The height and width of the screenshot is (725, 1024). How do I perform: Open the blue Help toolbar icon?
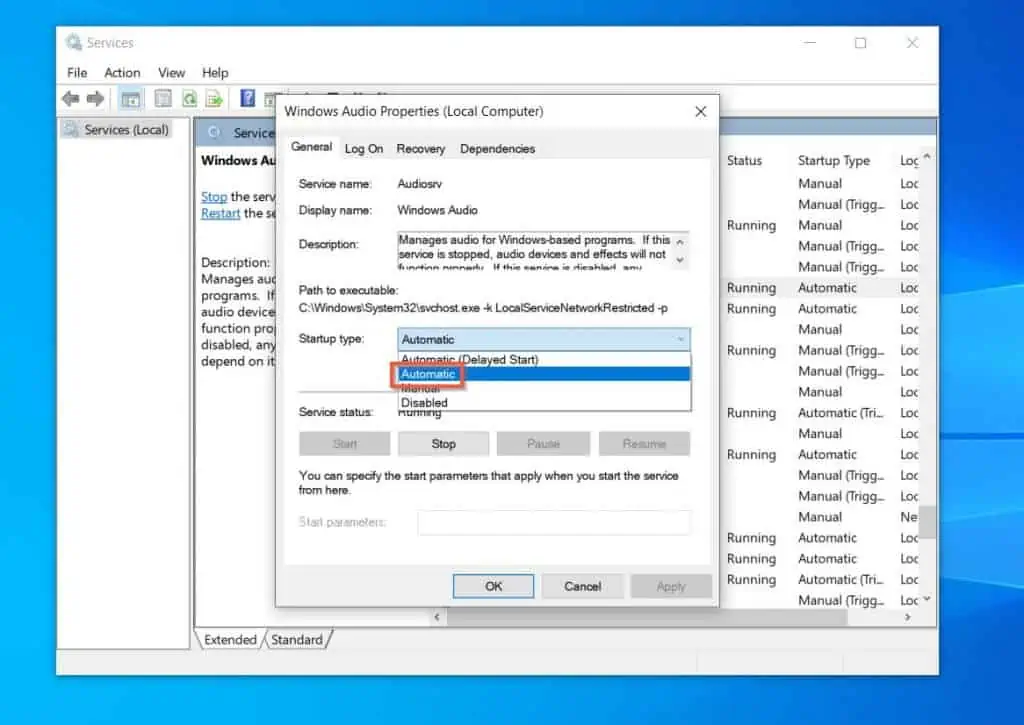tap(248, 98)
